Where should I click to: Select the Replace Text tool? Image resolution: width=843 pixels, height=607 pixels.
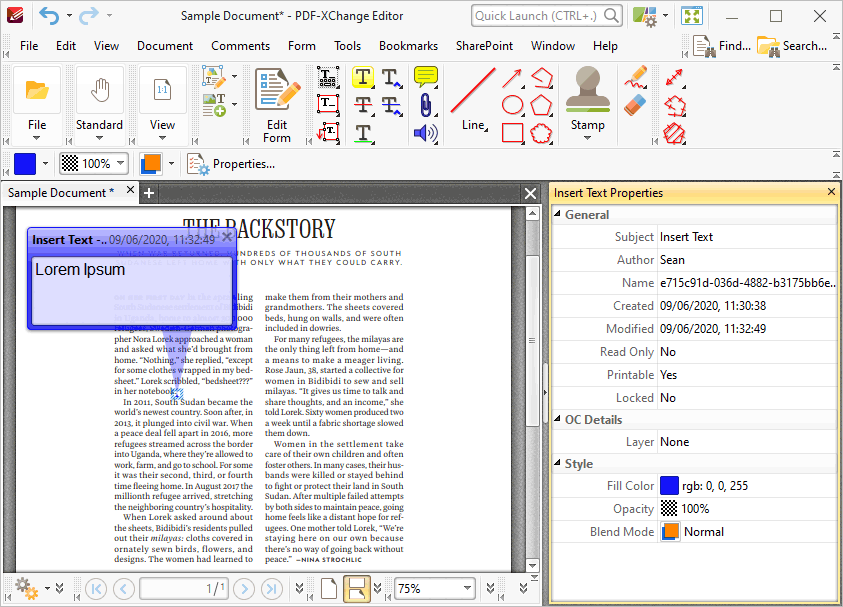391,105
